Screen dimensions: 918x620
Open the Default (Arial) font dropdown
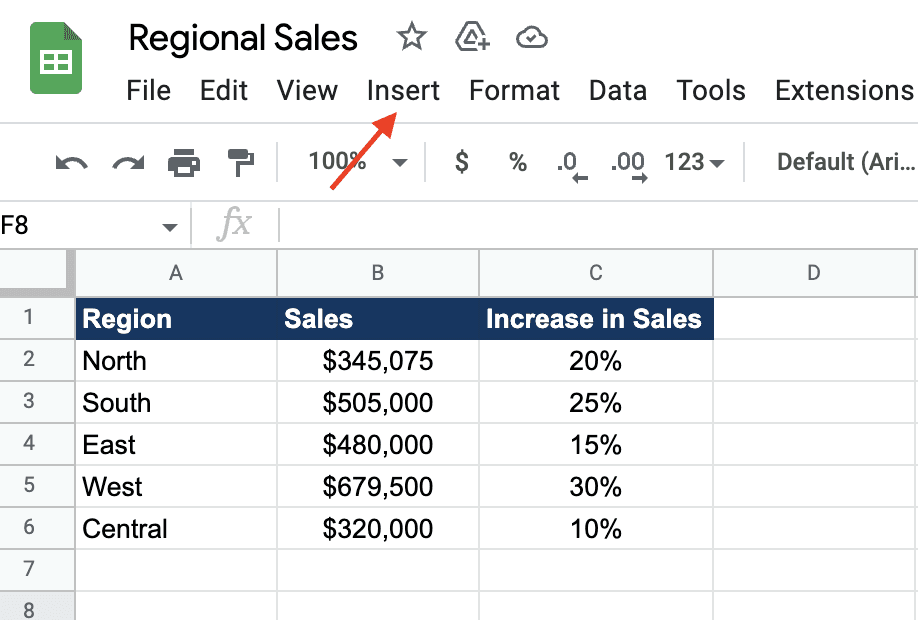coord(845,162)
